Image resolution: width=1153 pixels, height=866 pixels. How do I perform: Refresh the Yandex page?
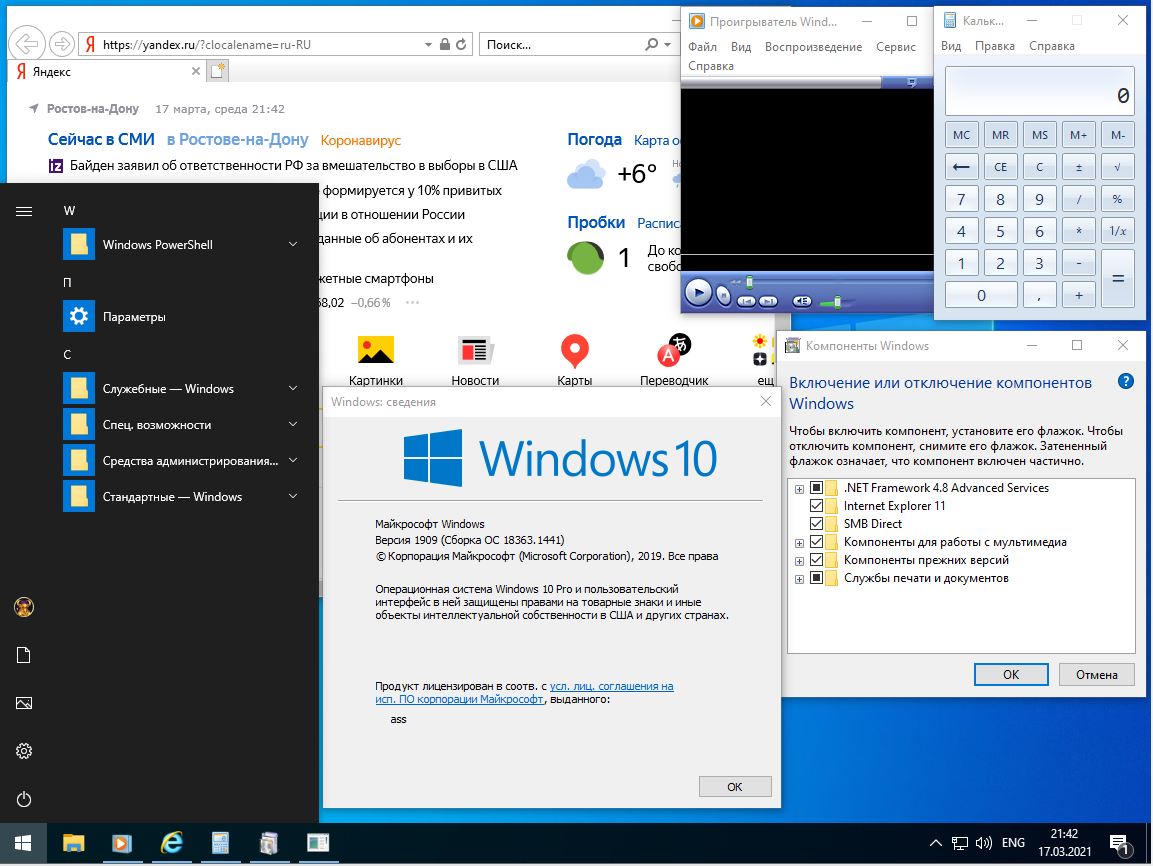pos(461,44)
